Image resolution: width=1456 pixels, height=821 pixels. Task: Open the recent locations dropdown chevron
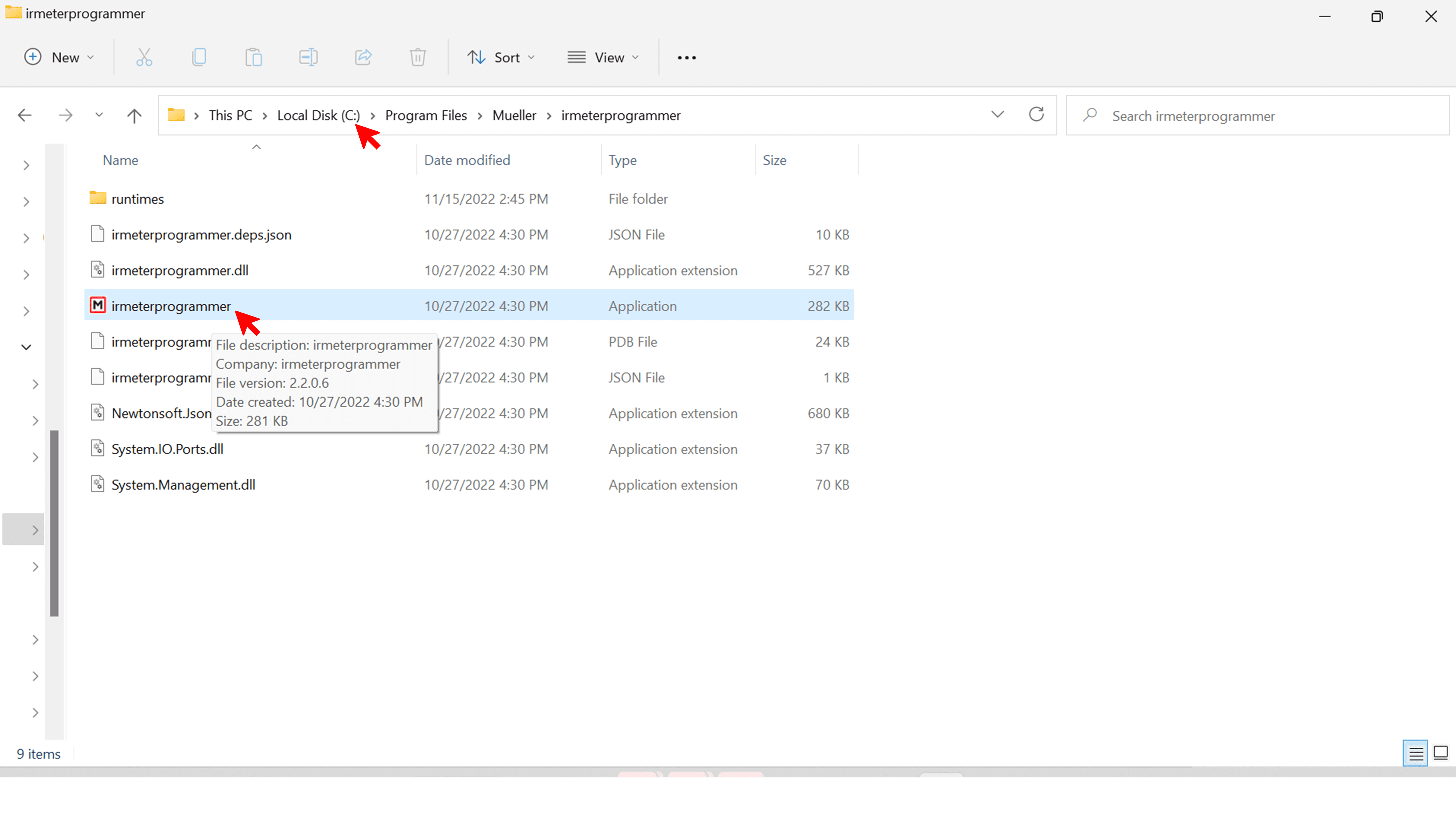tap(99, 115)
